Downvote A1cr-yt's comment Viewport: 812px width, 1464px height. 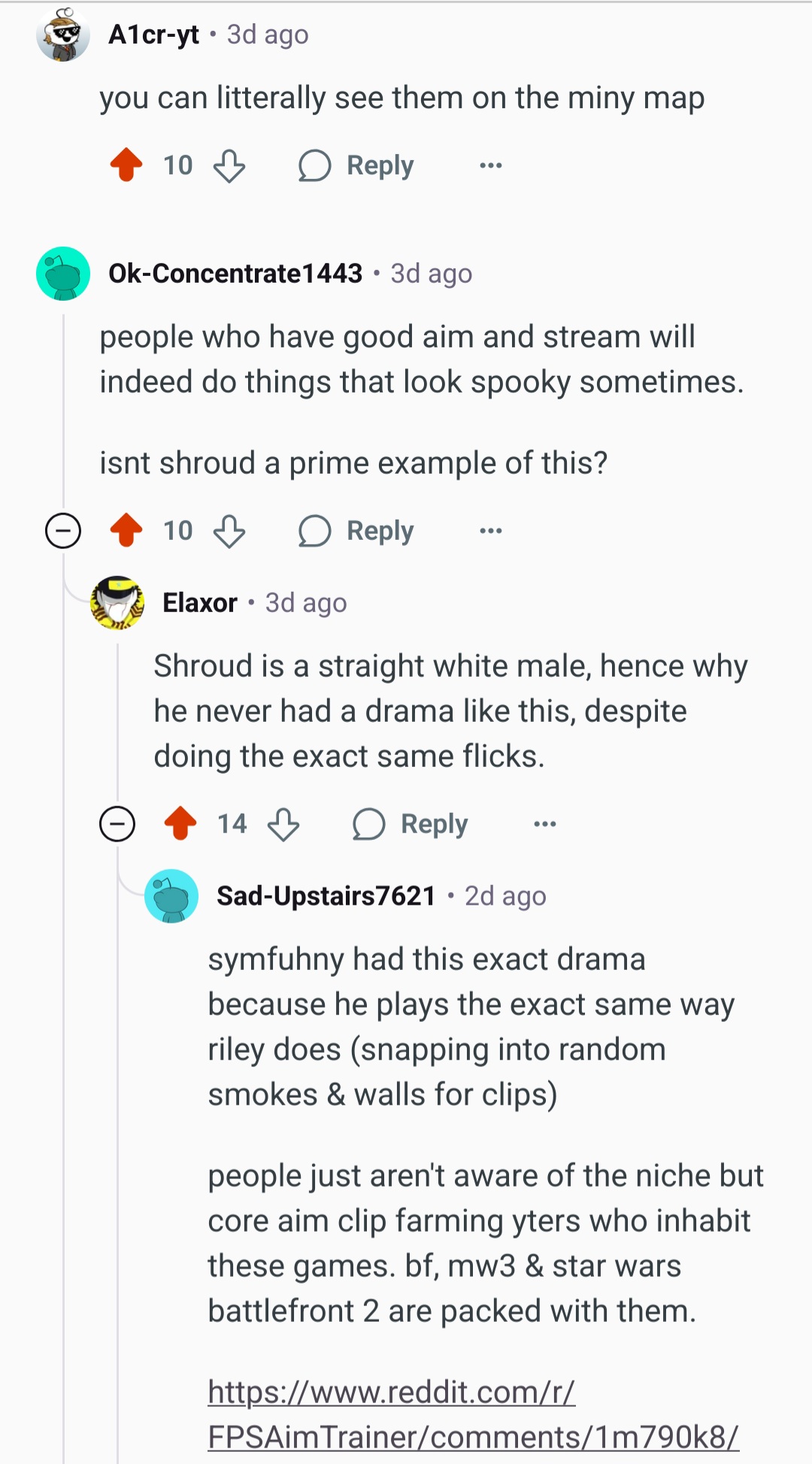pos(229,165)
